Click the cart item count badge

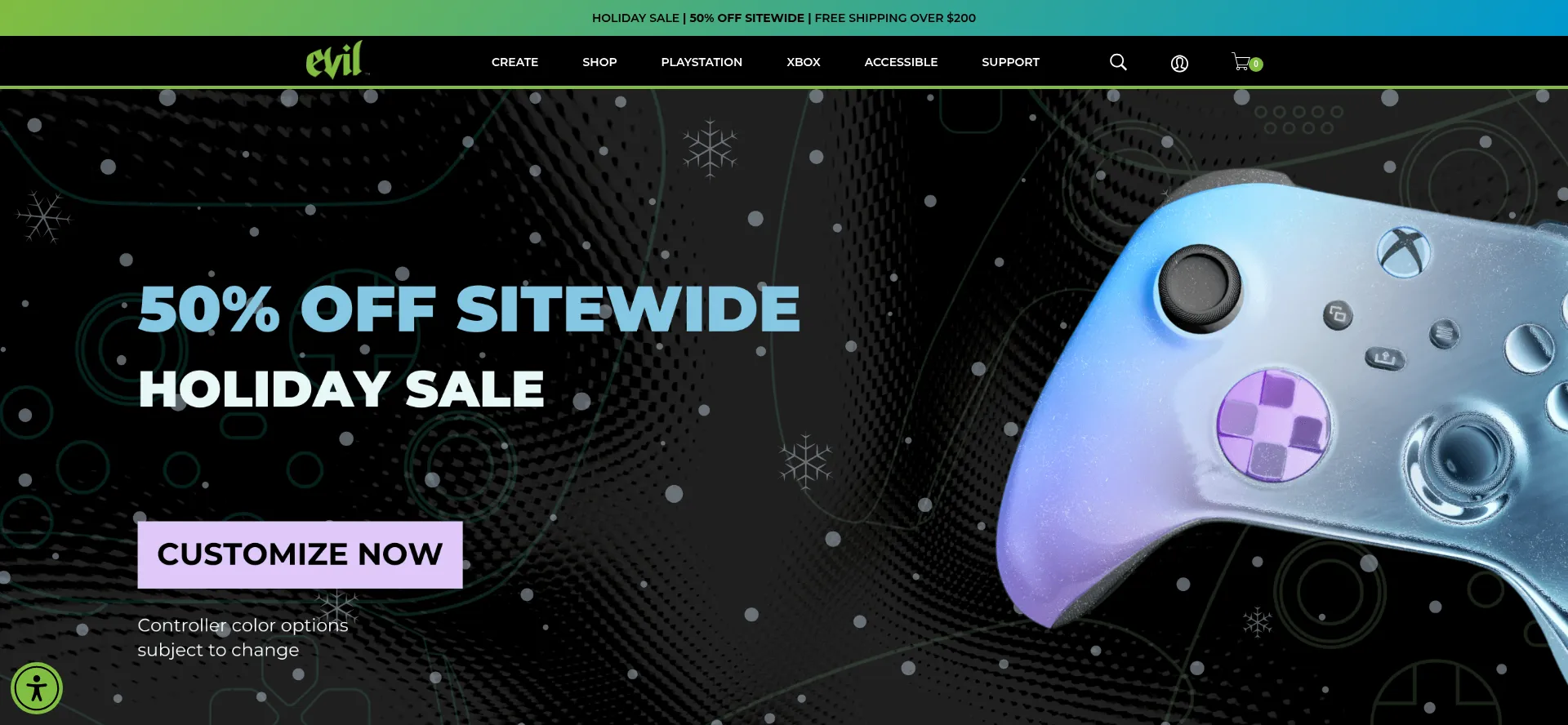coord(1256,64)
